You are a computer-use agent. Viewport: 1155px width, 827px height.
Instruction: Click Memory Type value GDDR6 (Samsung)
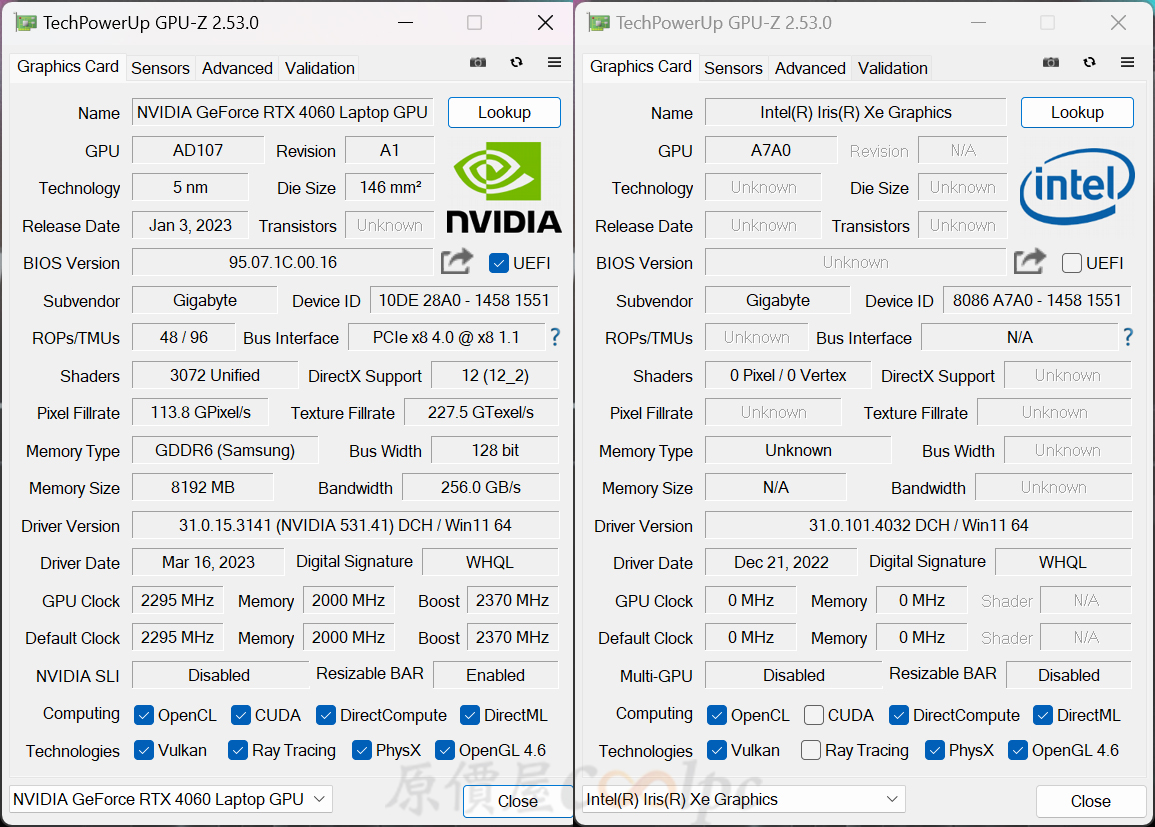coord(225,450)
